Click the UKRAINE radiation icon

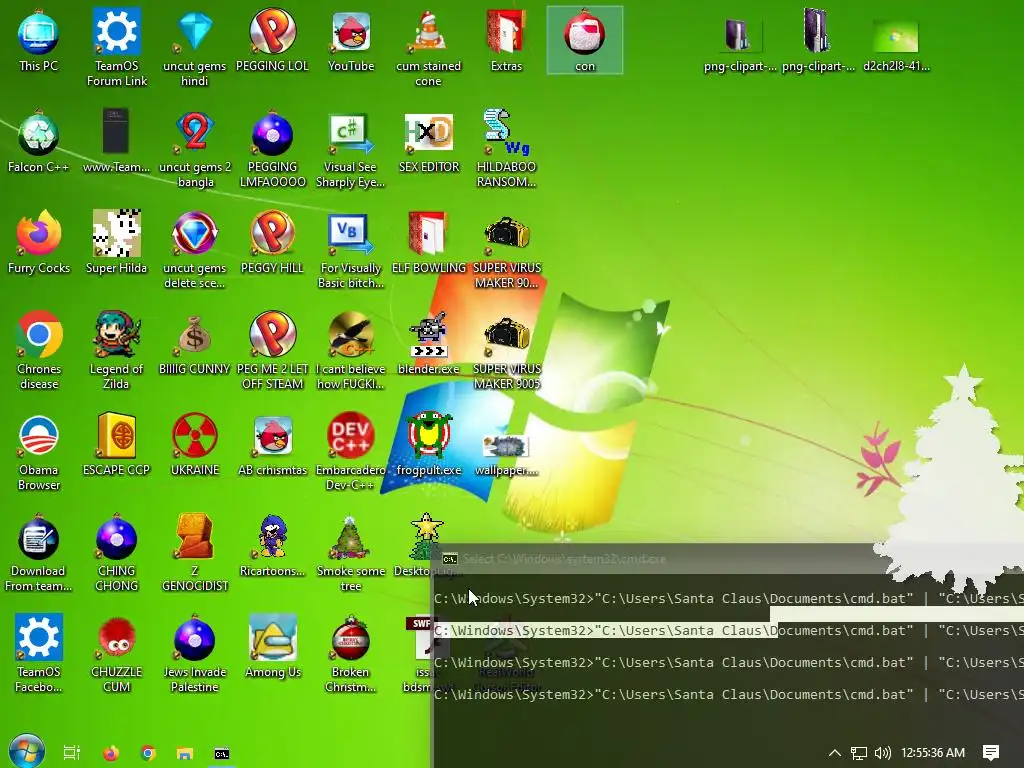[195, 436]
